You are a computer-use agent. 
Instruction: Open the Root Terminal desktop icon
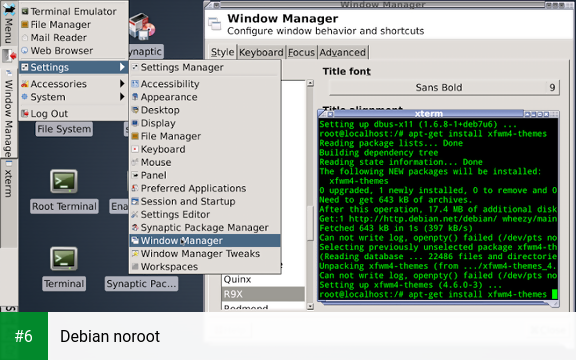pos(64,181)
